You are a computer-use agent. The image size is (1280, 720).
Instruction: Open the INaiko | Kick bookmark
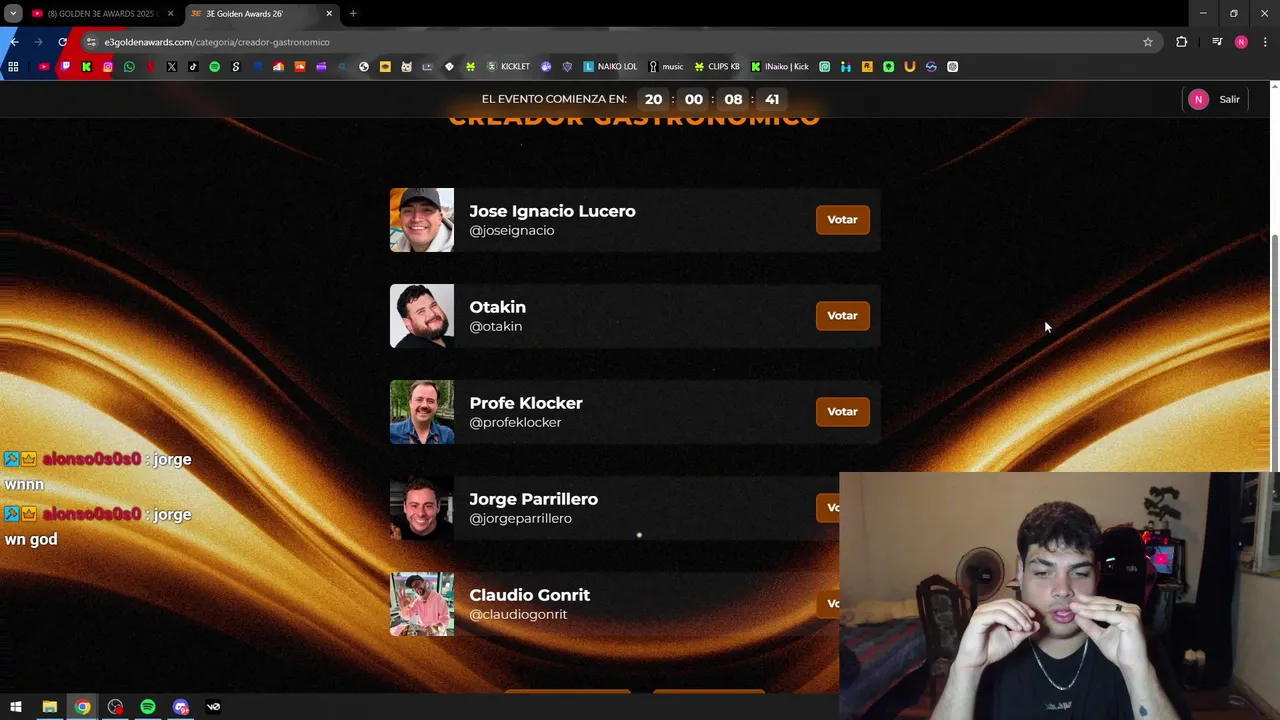point(780,67)
